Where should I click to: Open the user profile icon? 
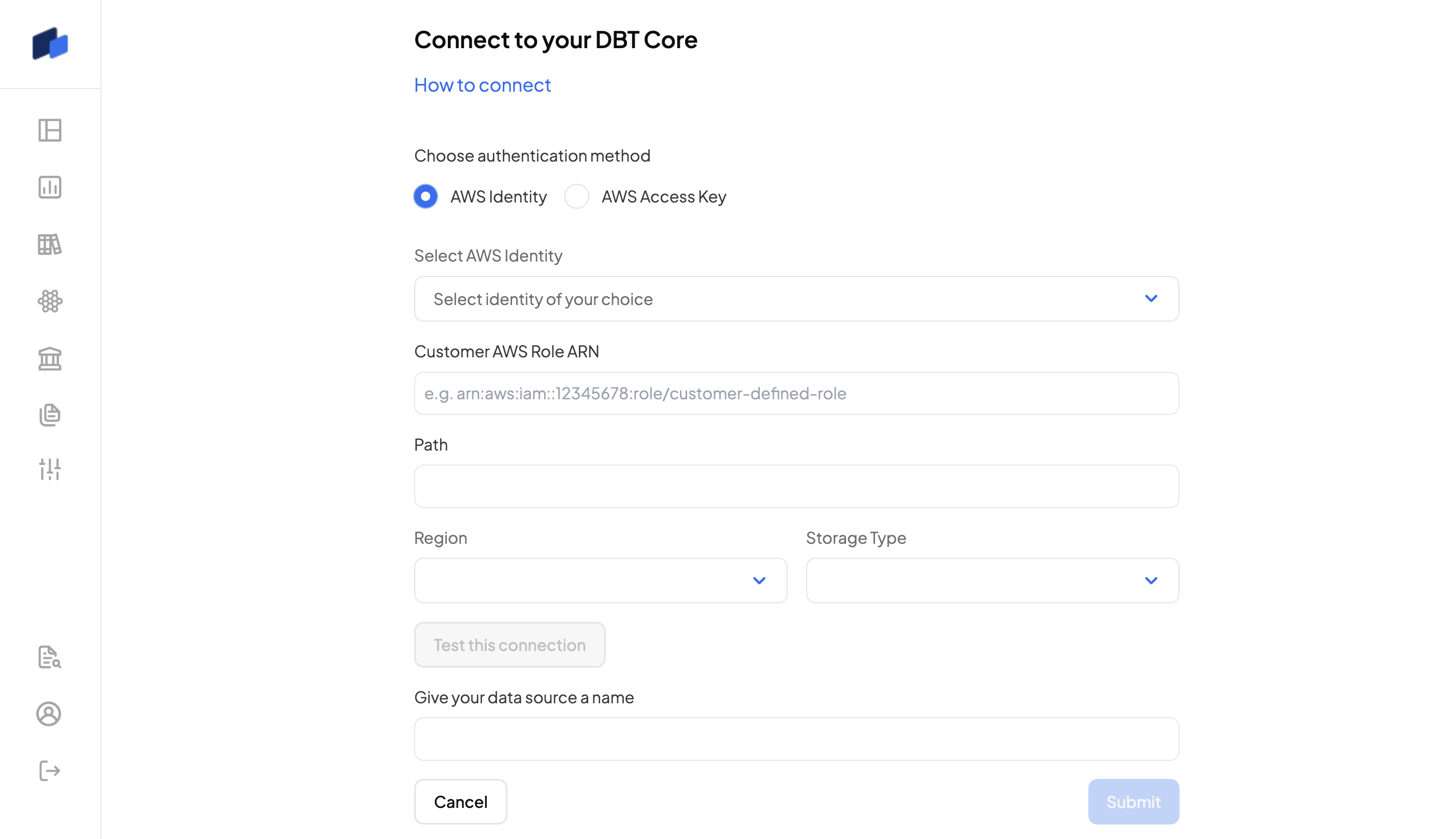(49, 714)
